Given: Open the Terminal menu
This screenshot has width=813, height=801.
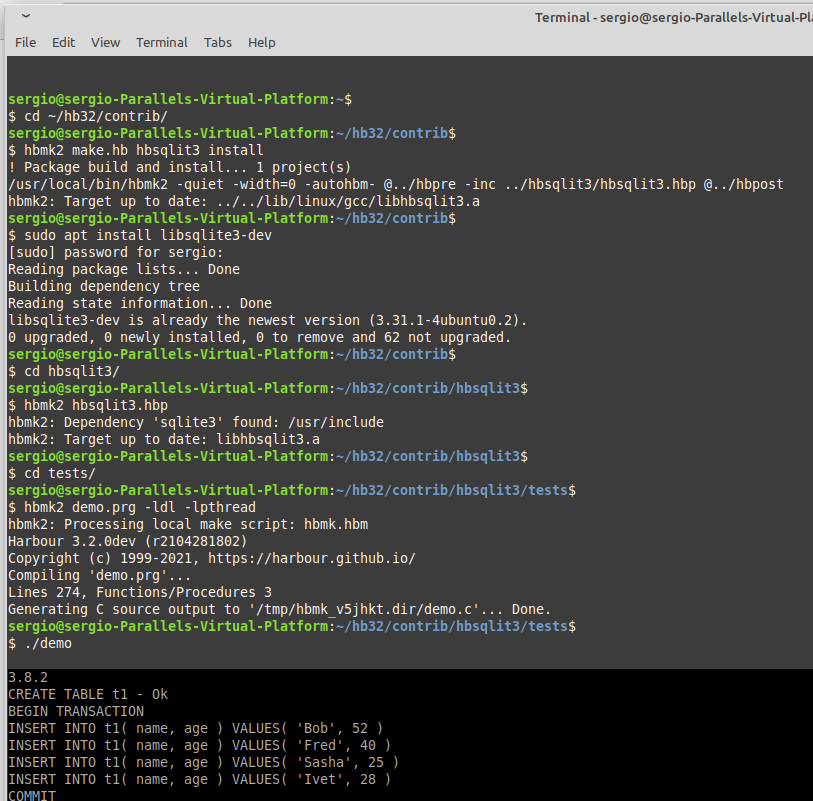Looking at the screenshot, I should coord(162,42).
